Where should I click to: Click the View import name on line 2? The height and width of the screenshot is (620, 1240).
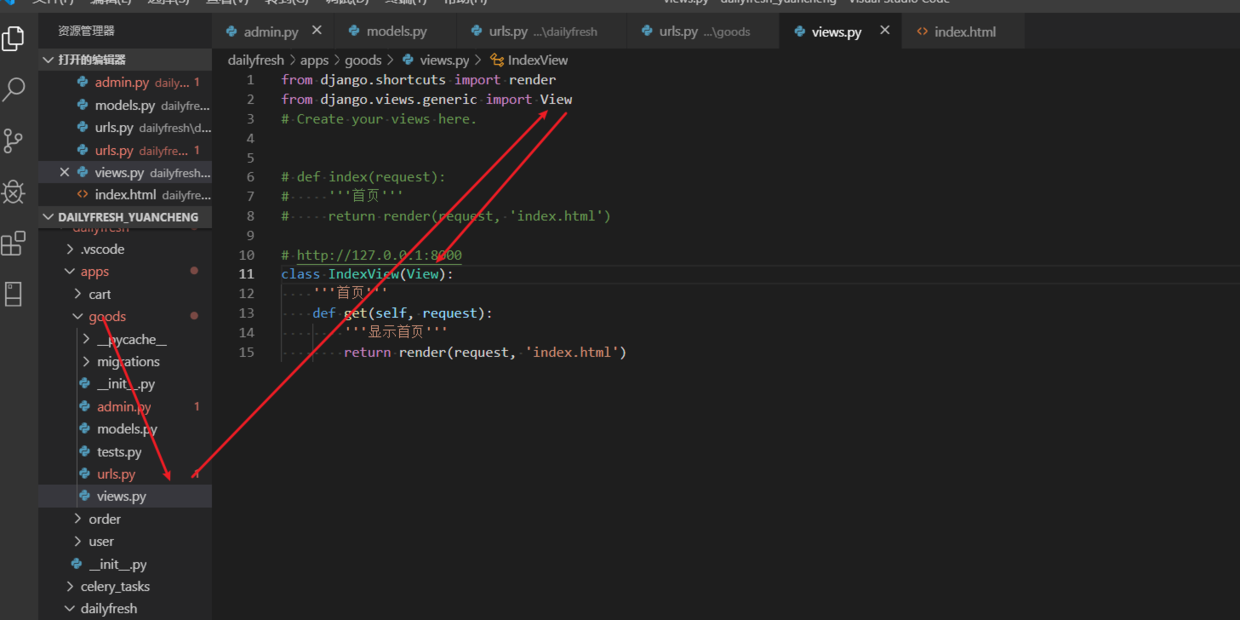pyautogui.click(x=556, y=99)
